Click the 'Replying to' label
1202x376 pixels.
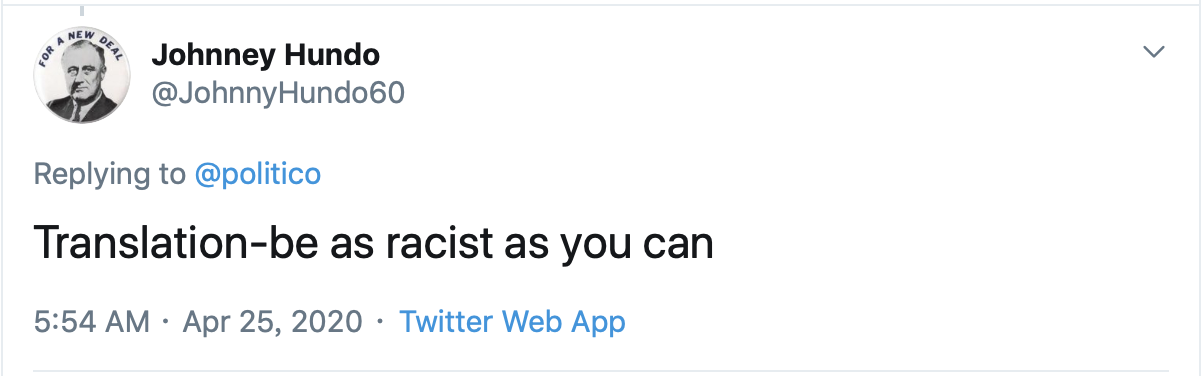coord(110,174)
